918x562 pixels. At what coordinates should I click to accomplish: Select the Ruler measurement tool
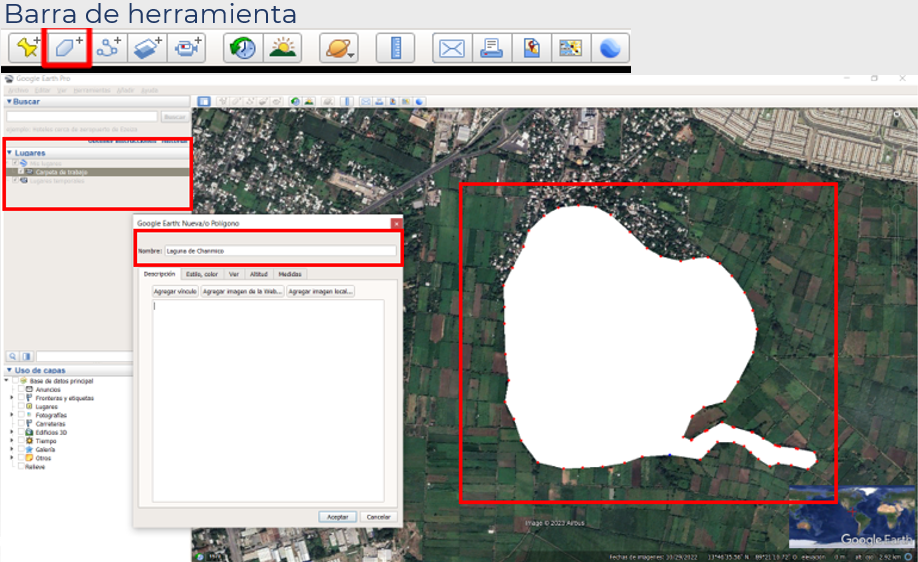395,48
